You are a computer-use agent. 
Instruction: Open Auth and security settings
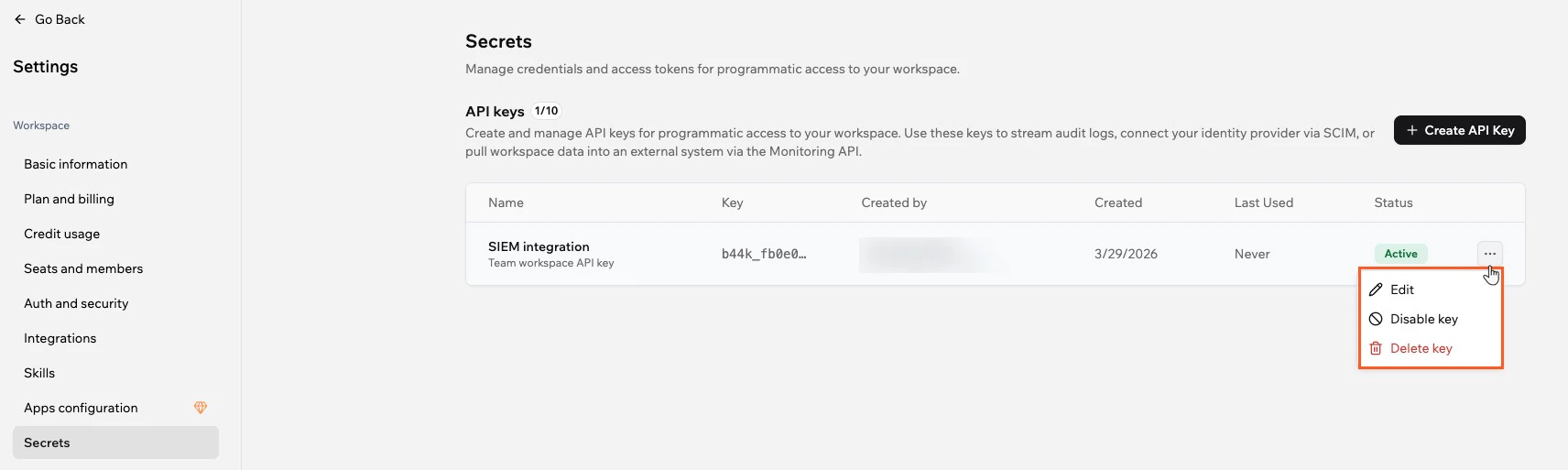click(115, 303)
